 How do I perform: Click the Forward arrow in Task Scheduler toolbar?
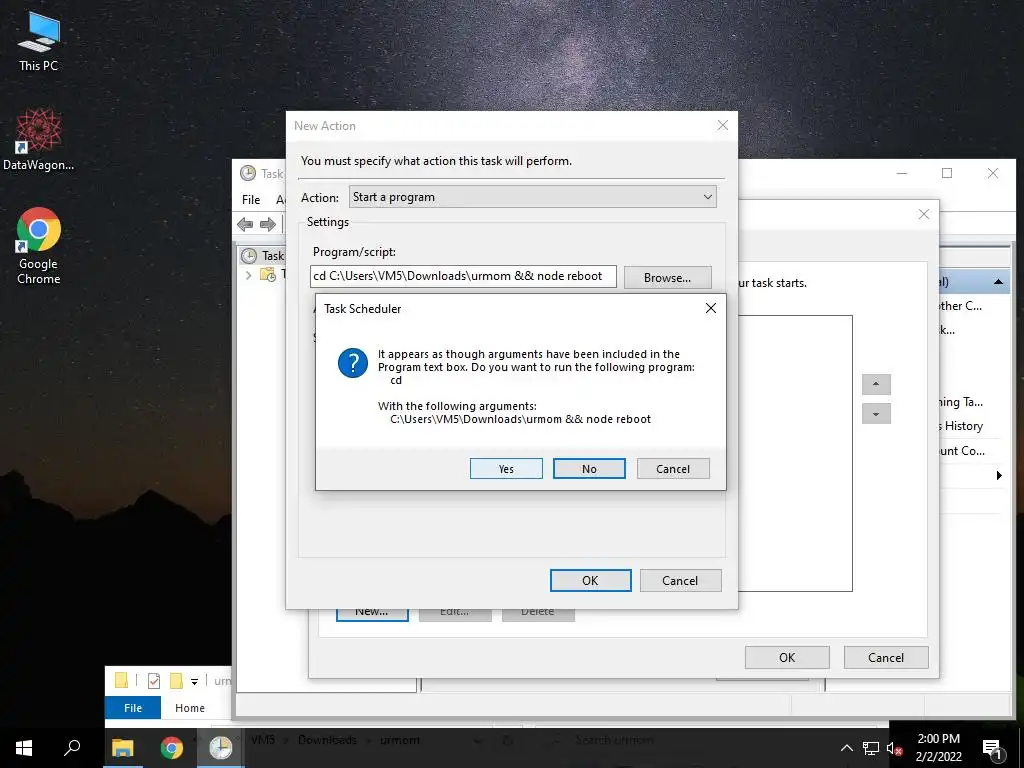pyautogui.click(x=268, y=225)
